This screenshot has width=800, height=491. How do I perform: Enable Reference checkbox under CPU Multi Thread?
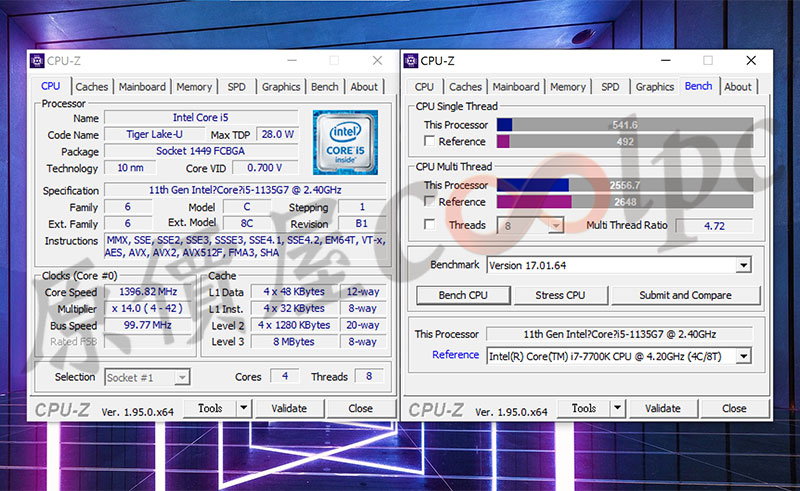point(430,202)
